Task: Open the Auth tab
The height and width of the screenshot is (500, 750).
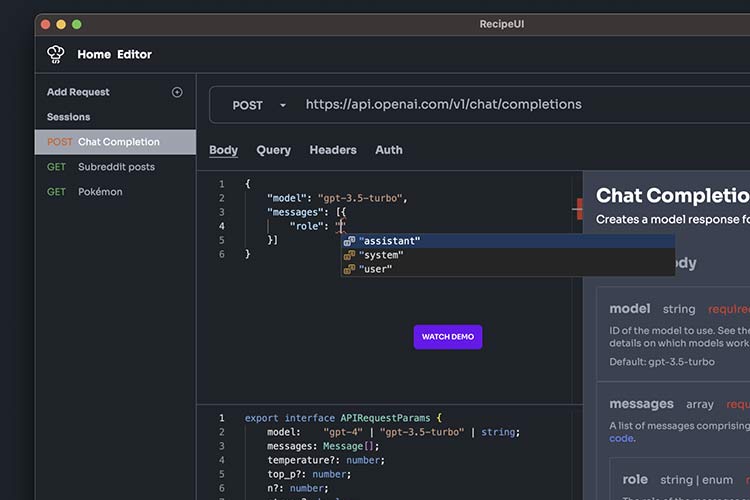Action: (x=389, y=150)
